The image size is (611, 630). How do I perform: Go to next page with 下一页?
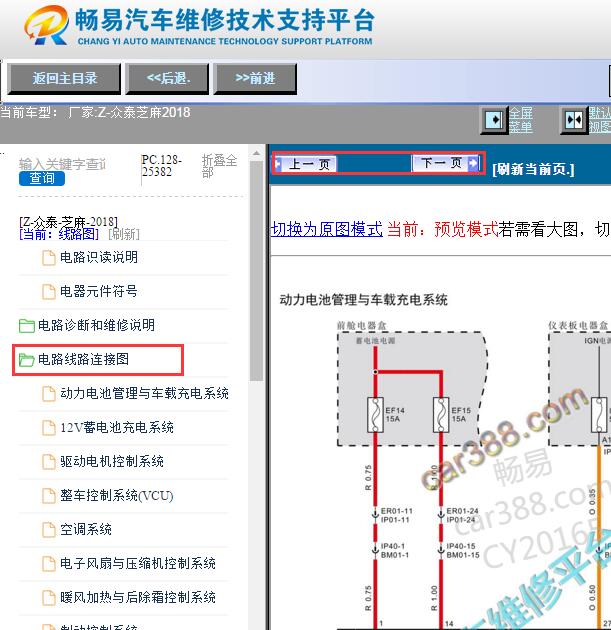point(445,163)
